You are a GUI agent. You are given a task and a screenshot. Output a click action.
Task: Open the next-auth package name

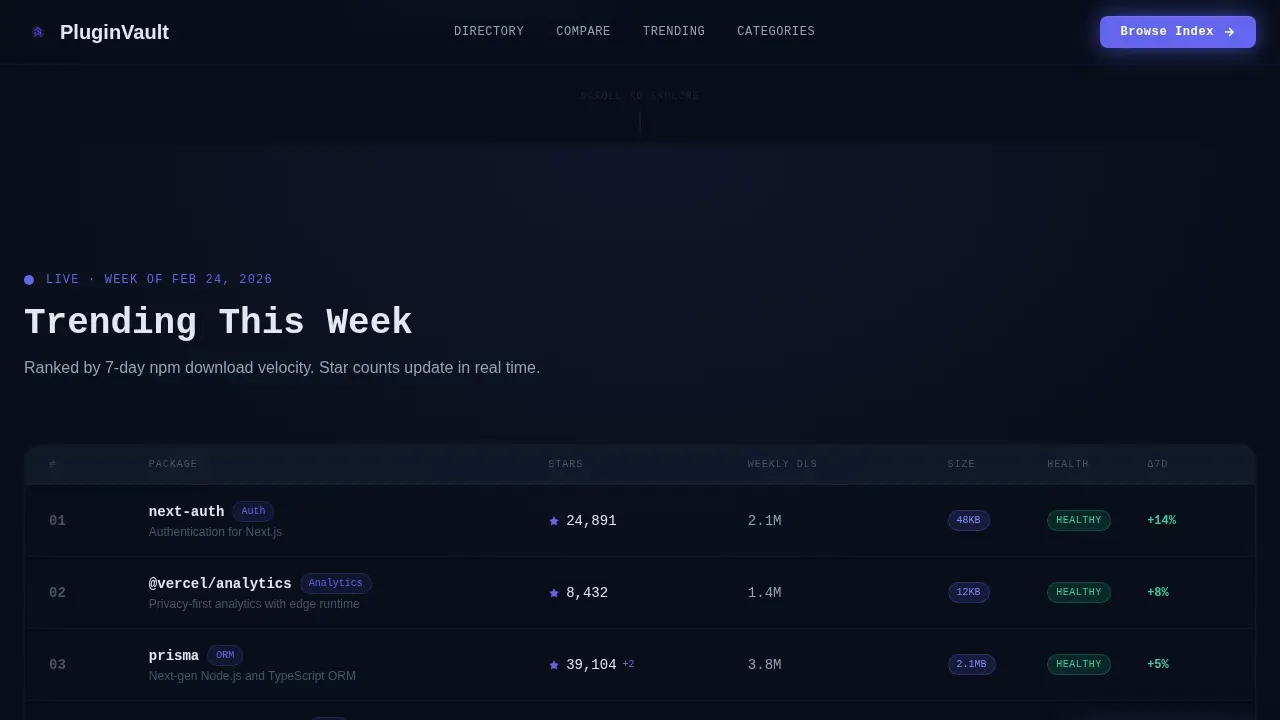(x=187, y=512)
